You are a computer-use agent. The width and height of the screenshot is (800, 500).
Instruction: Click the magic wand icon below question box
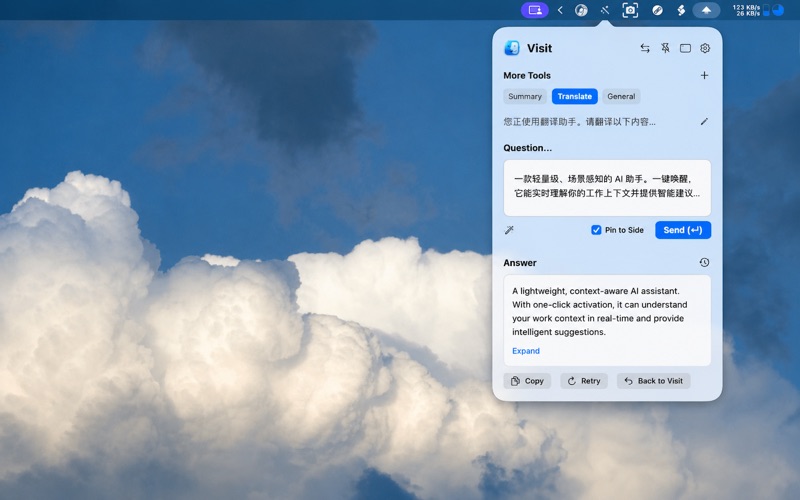[x=509, y=230]
